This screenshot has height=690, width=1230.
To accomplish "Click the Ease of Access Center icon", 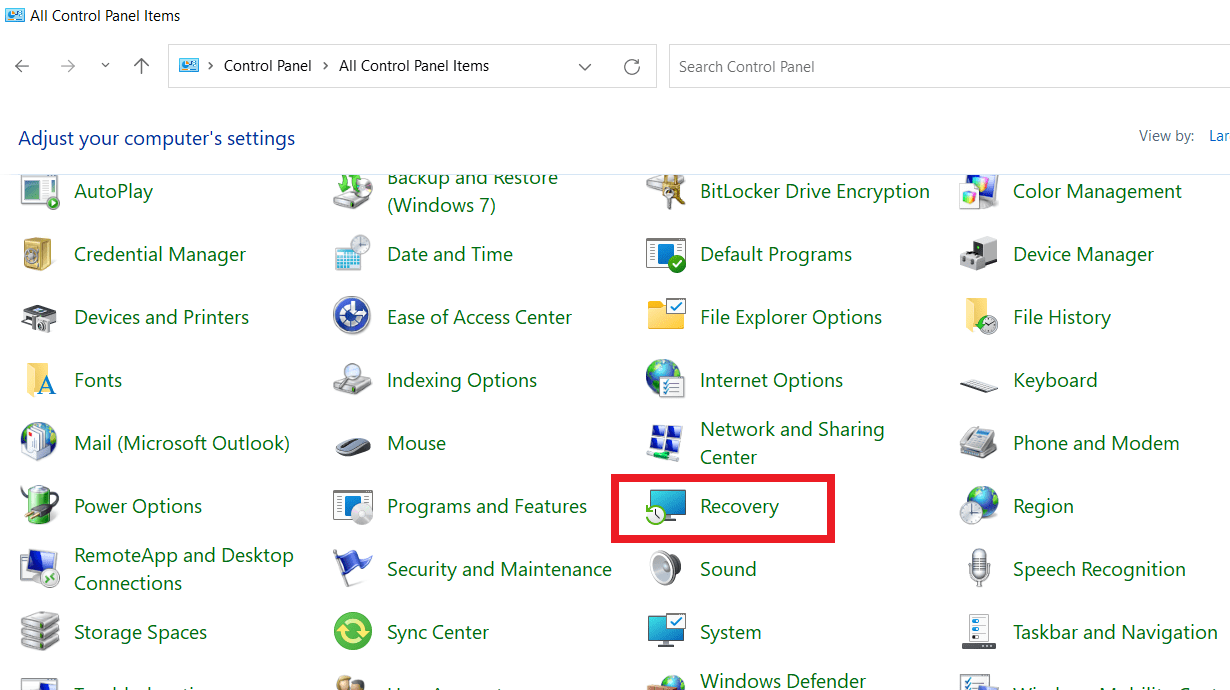I will [x=352, y=318].
